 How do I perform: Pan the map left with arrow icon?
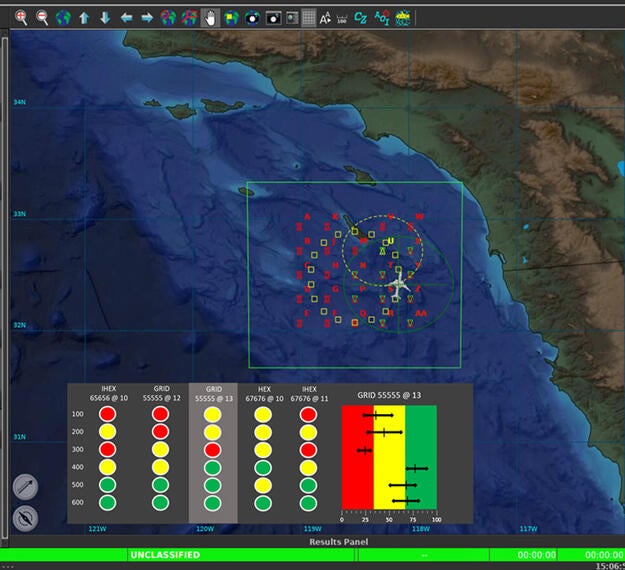(126, 17)
